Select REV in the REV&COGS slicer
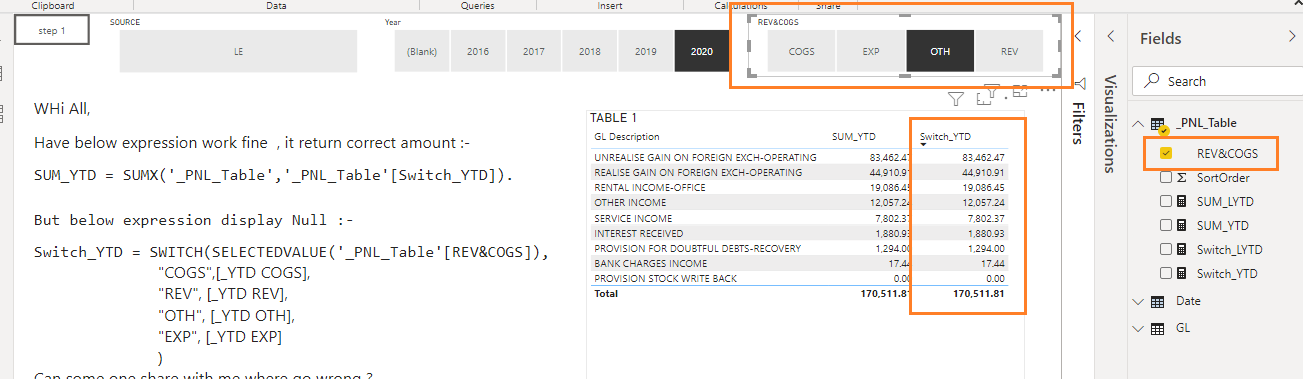 coord(1010,50)
